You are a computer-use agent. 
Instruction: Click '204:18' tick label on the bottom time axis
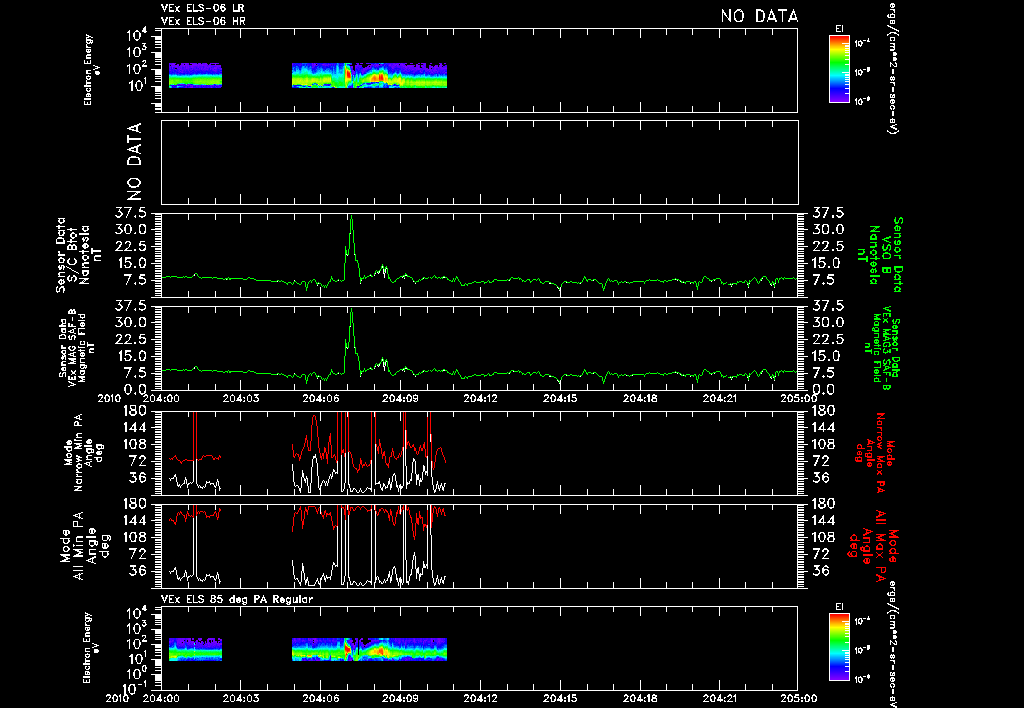tap(639, 698)
